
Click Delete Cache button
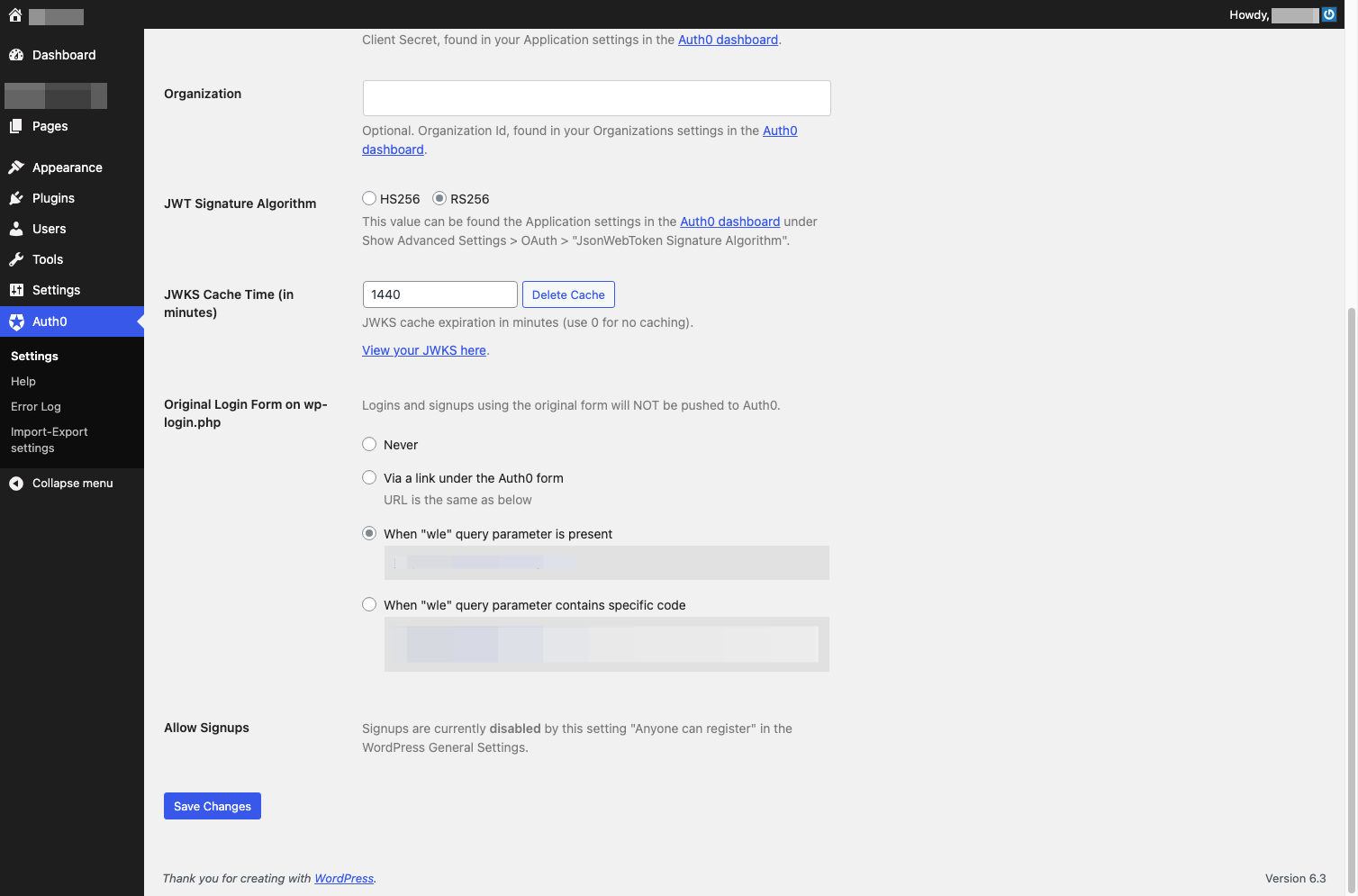[x=568, y=294]
